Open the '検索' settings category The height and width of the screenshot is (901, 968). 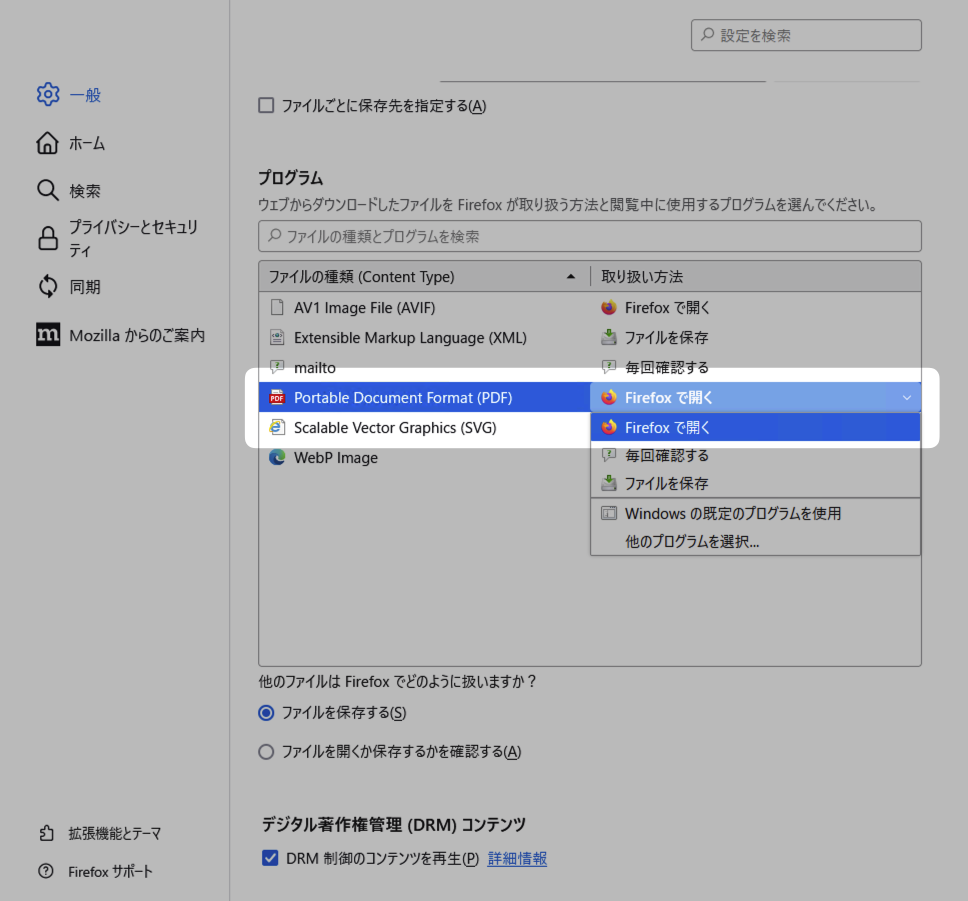pos(85,191)
